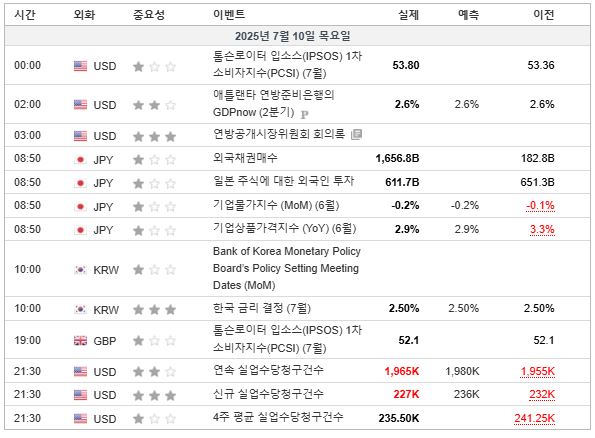Click the revised previous value 241.25K
Screen dimensions: 595x438
tap(534, 418)
